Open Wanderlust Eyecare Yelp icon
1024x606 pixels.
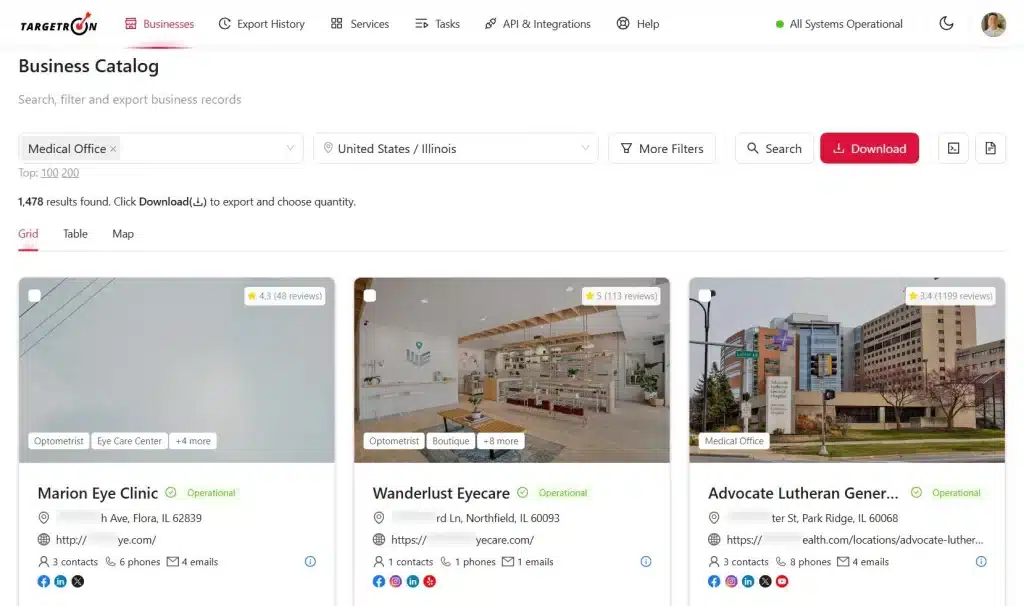(430, 581)
